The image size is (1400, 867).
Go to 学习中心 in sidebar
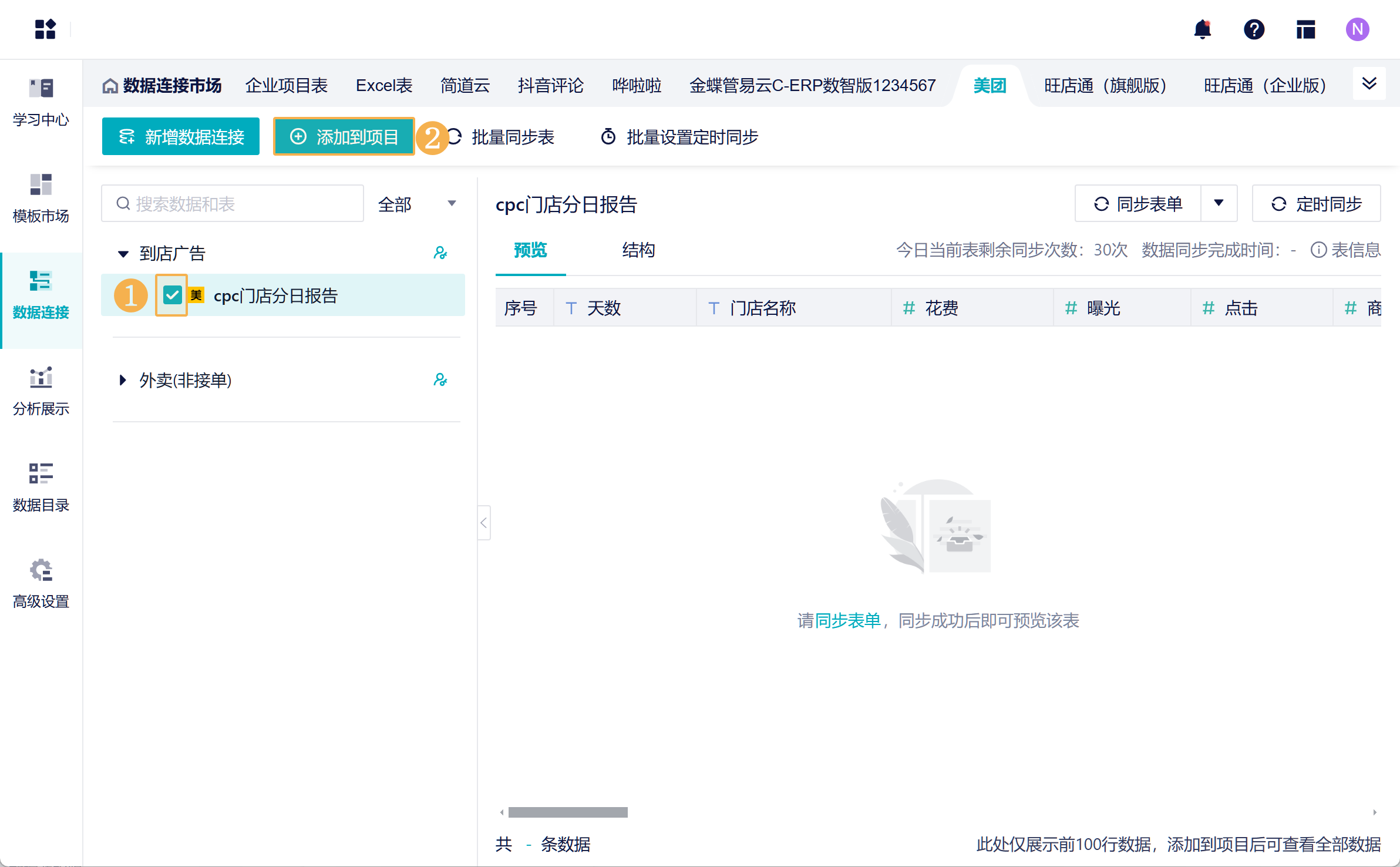[41, 103]
